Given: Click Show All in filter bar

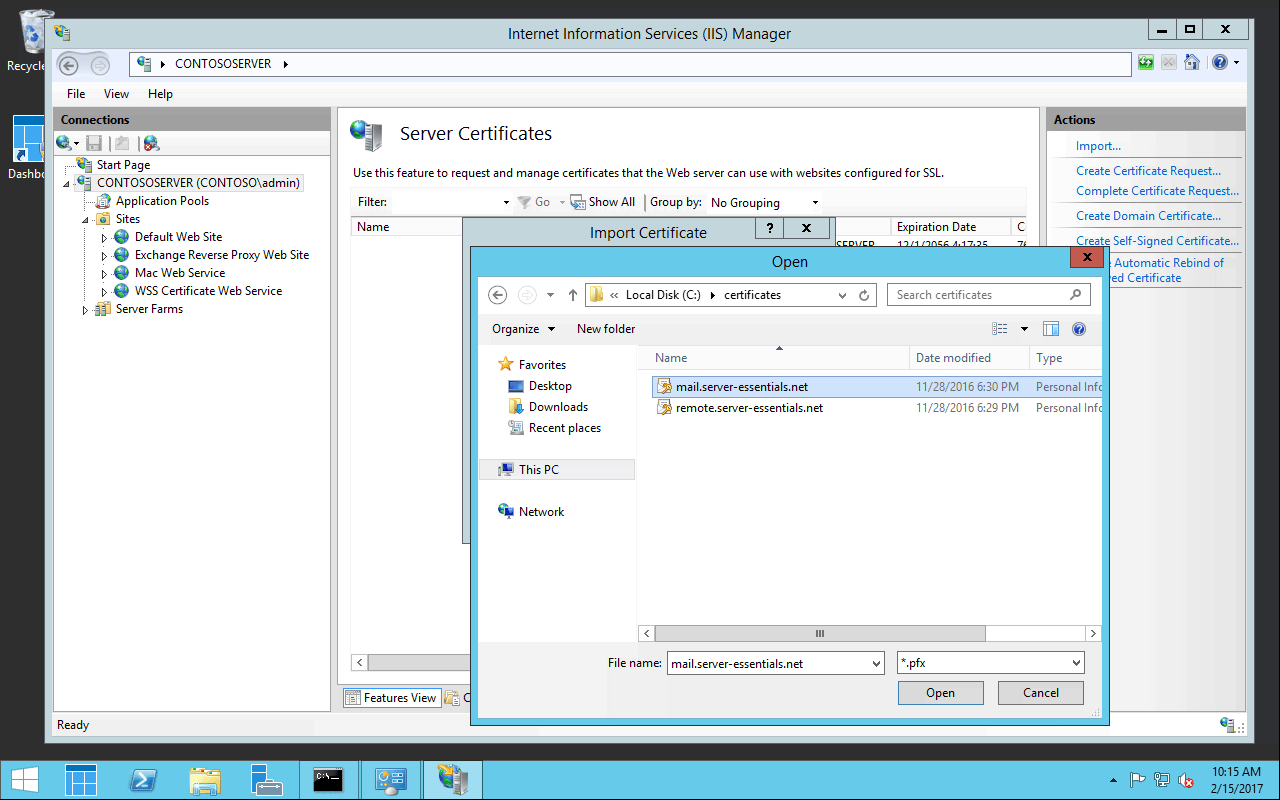Looking at the screenshot, I should pos(603,202).
